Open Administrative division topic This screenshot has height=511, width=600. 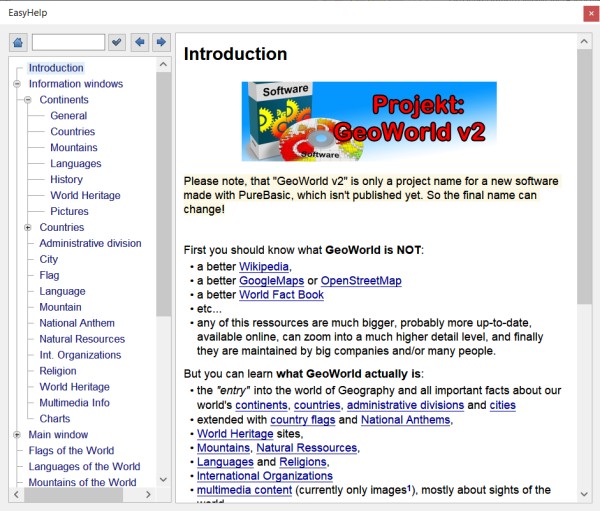pos(90,243)
